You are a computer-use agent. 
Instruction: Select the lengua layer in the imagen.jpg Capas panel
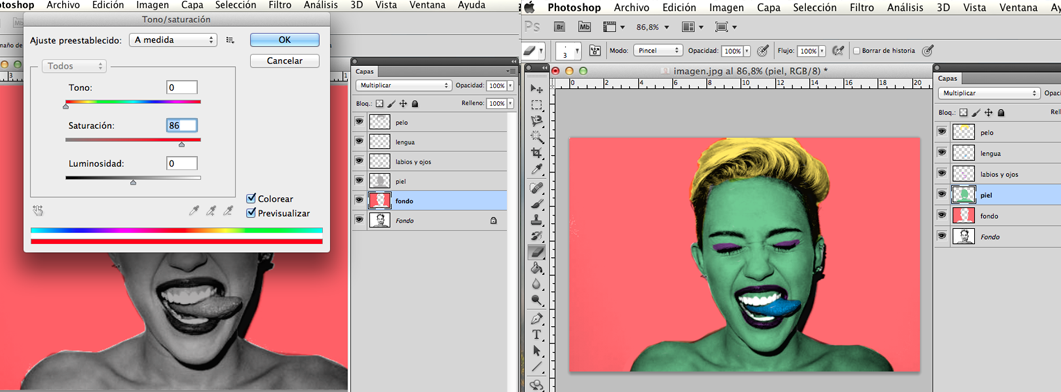997,153
